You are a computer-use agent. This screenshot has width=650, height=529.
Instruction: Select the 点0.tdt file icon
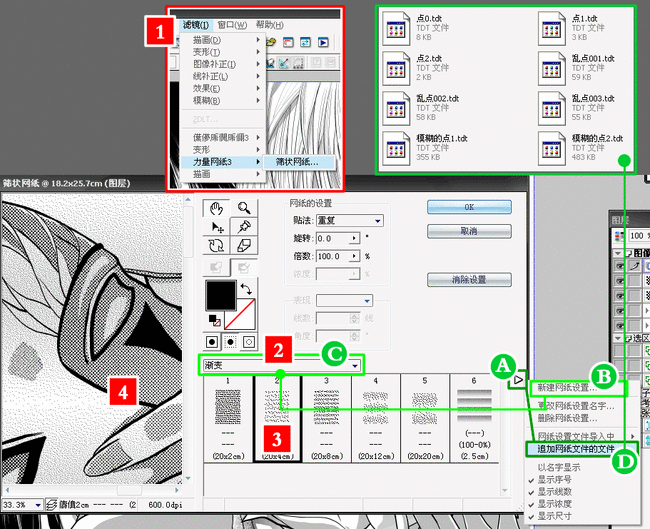pos(396,29)
